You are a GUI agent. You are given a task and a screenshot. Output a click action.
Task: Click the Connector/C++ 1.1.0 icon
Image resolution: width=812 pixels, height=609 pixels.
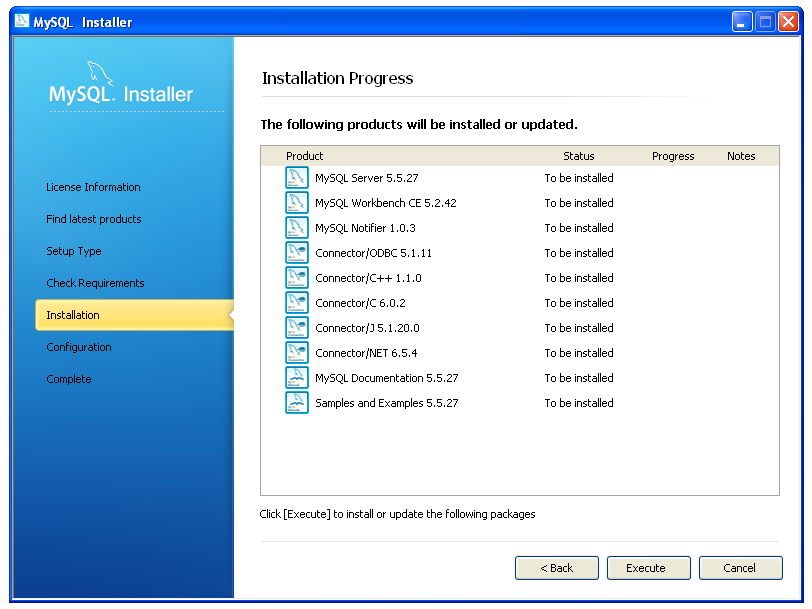[297, 278]
